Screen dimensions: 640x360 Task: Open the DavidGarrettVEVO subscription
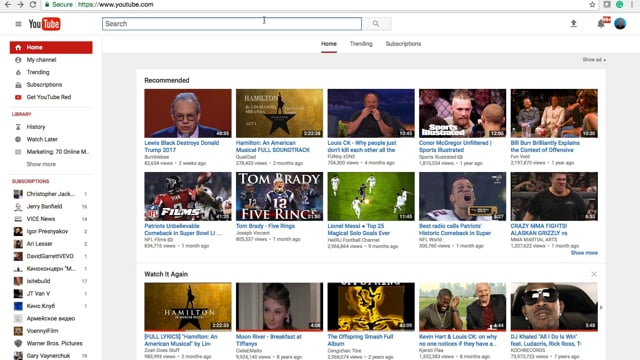click(x=51, y=256)
